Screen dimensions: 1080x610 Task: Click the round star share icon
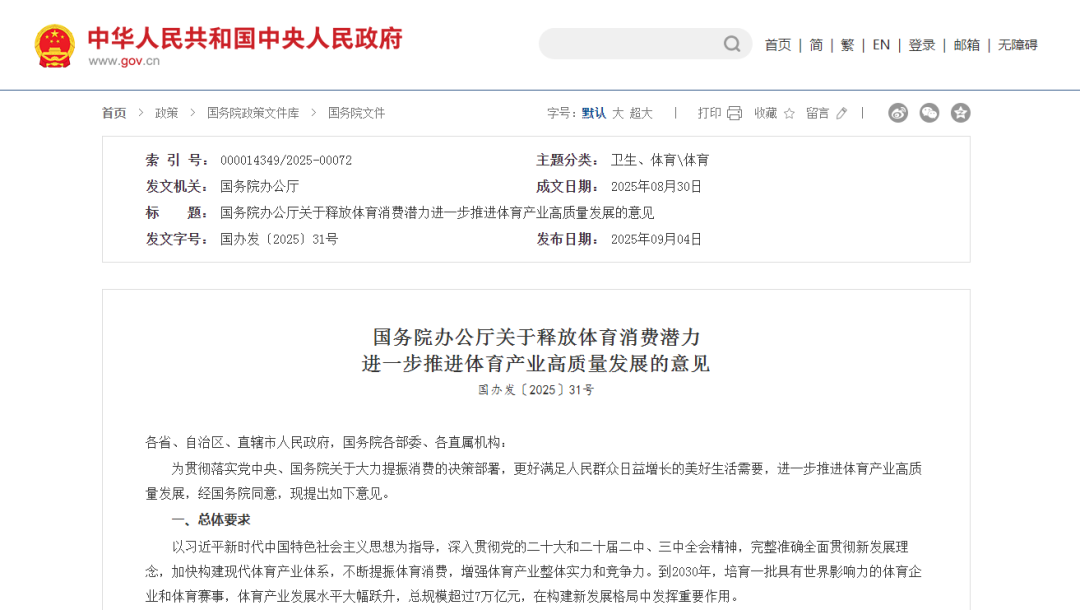(960, 113)
